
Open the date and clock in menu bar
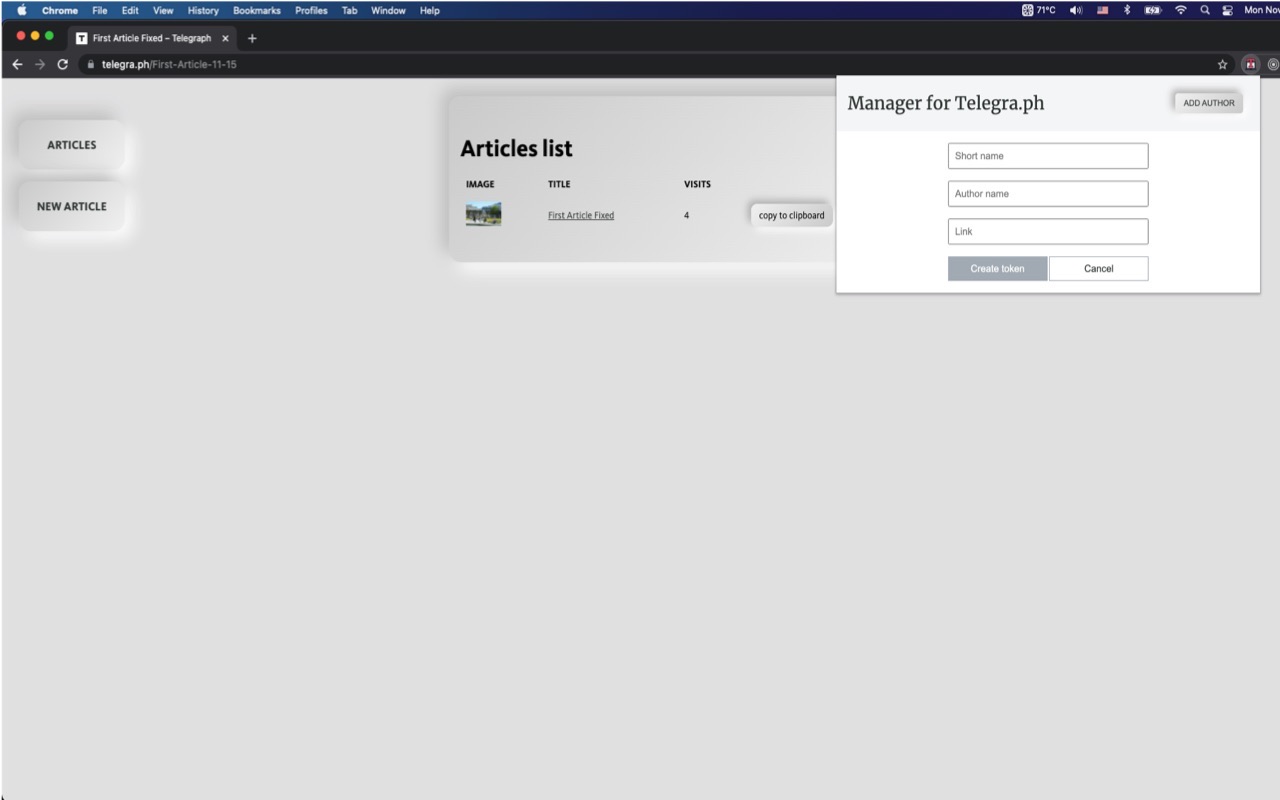[x=1262, y=10]
